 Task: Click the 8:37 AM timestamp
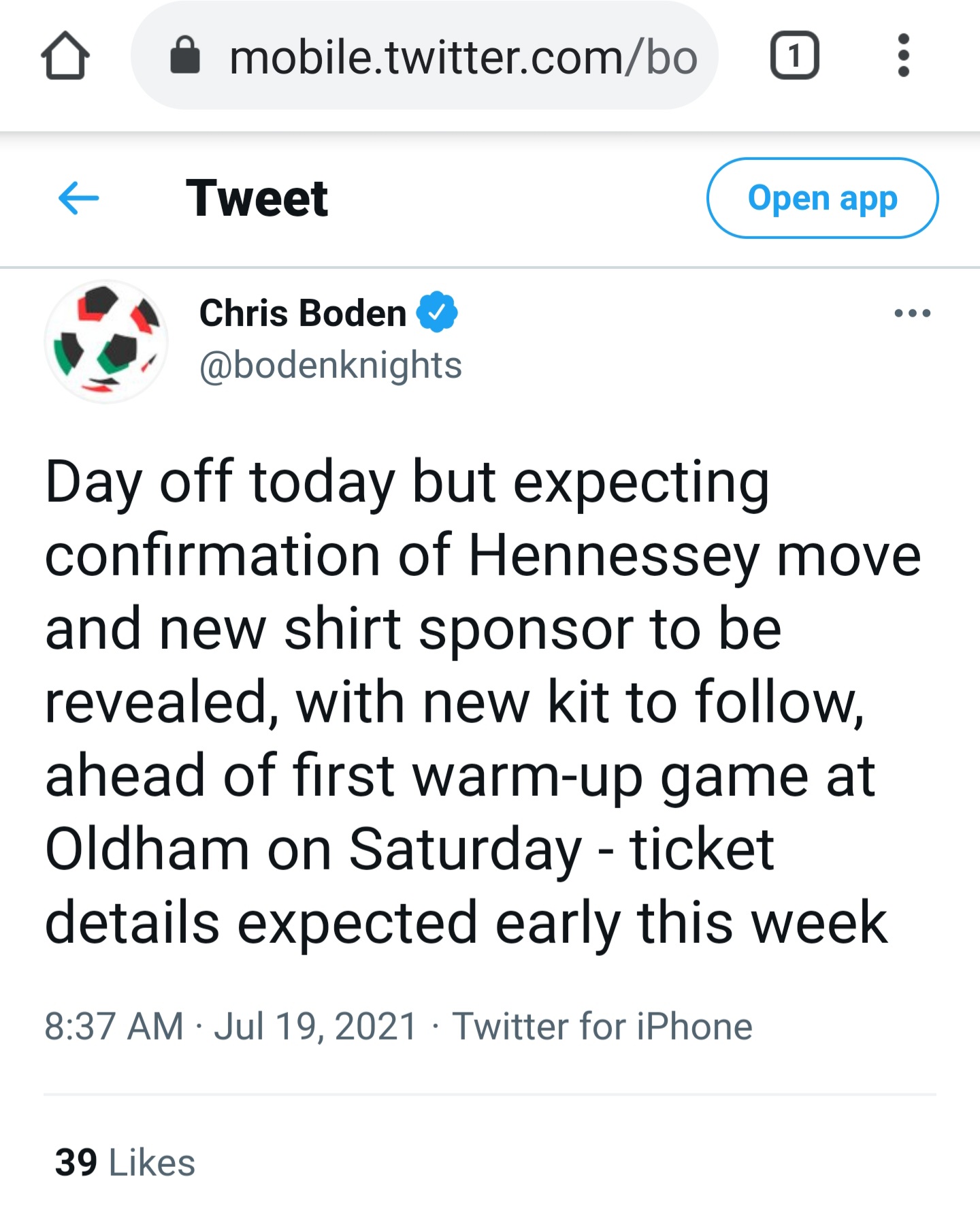(114, 1026)
